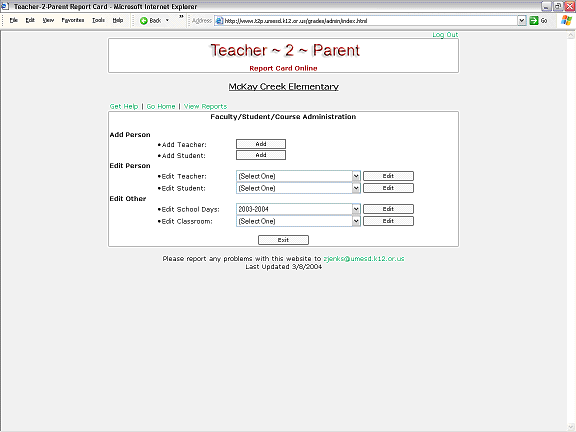
Task: Click the zjenks@umesd.k12.or.us email link
Action: click(x=364, y=259)
